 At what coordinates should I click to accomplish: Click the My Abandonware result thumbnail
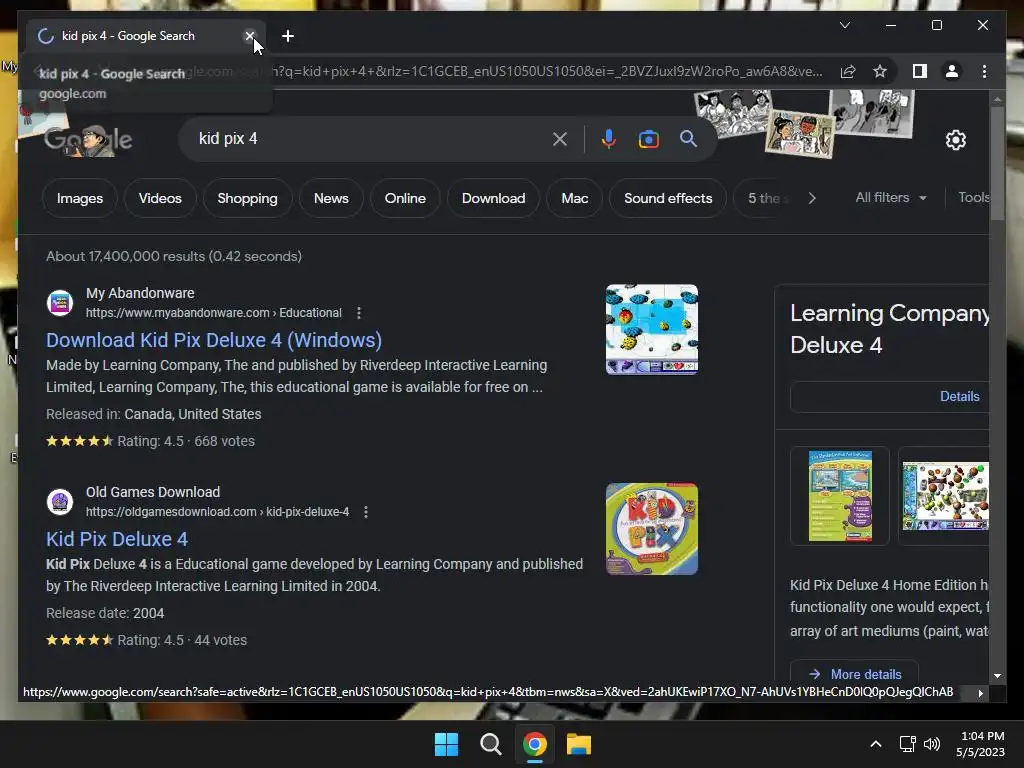[x=652, y=329]
